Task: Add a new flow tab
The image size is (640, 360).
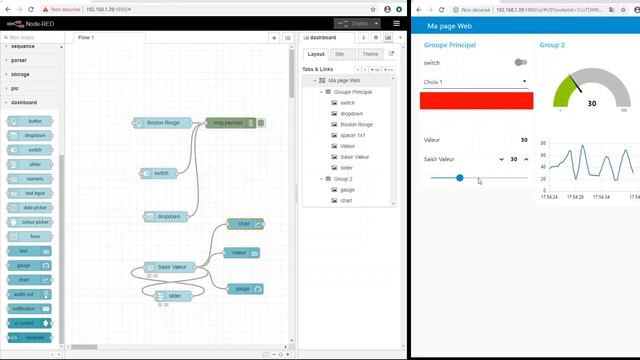Action: pyautogui.click(x=274, y=38)
